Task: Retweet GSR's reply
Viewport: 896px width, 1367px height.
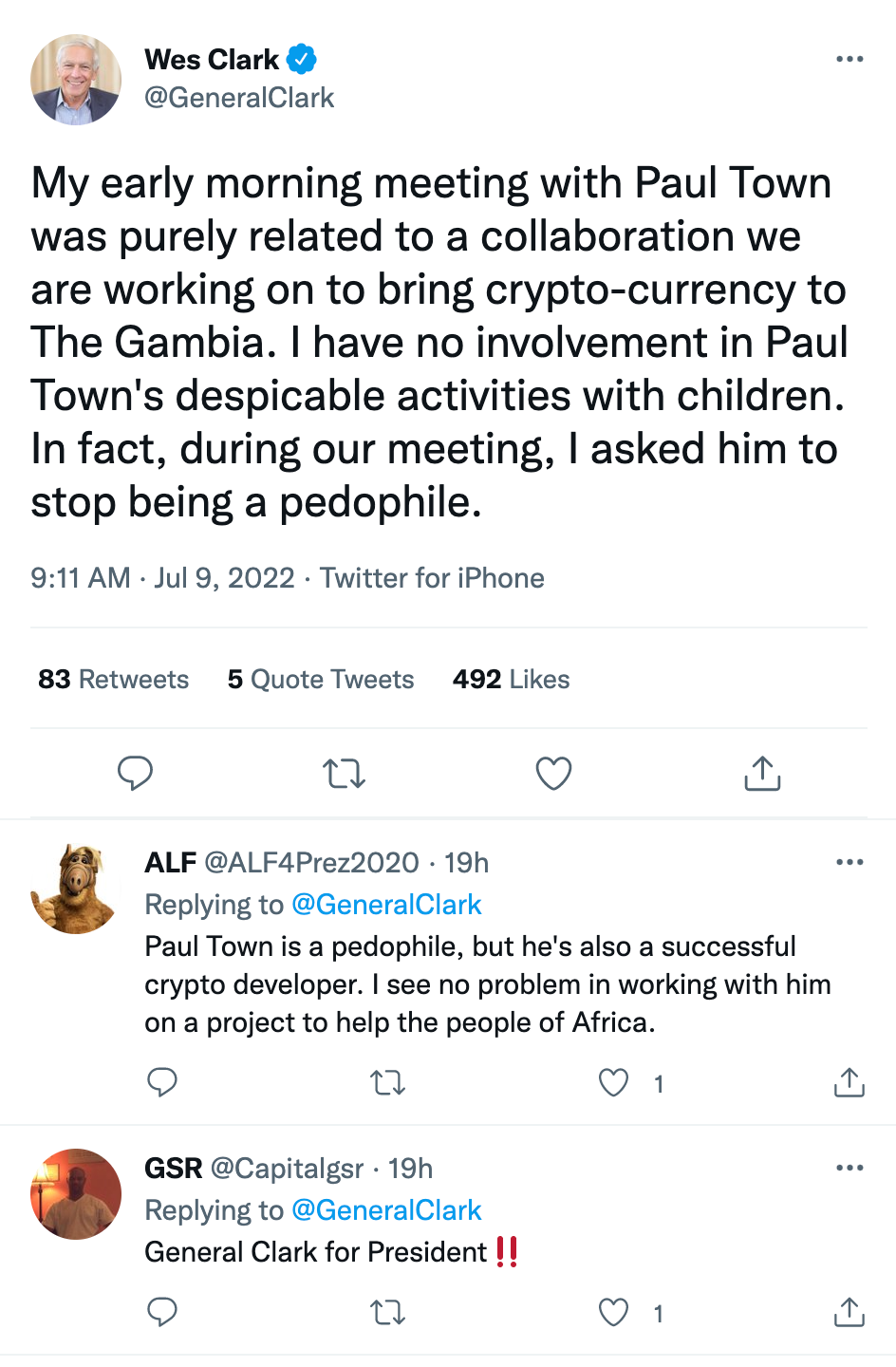Action: point(387,1312)
